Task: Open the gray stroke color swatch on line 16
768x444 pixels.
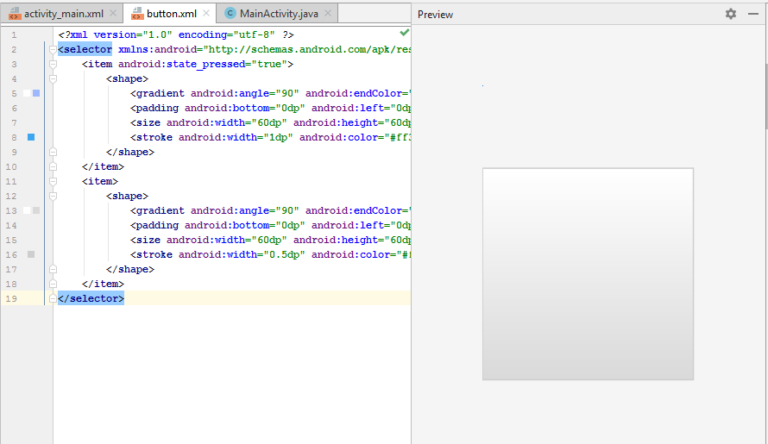Action: point(31,255)
